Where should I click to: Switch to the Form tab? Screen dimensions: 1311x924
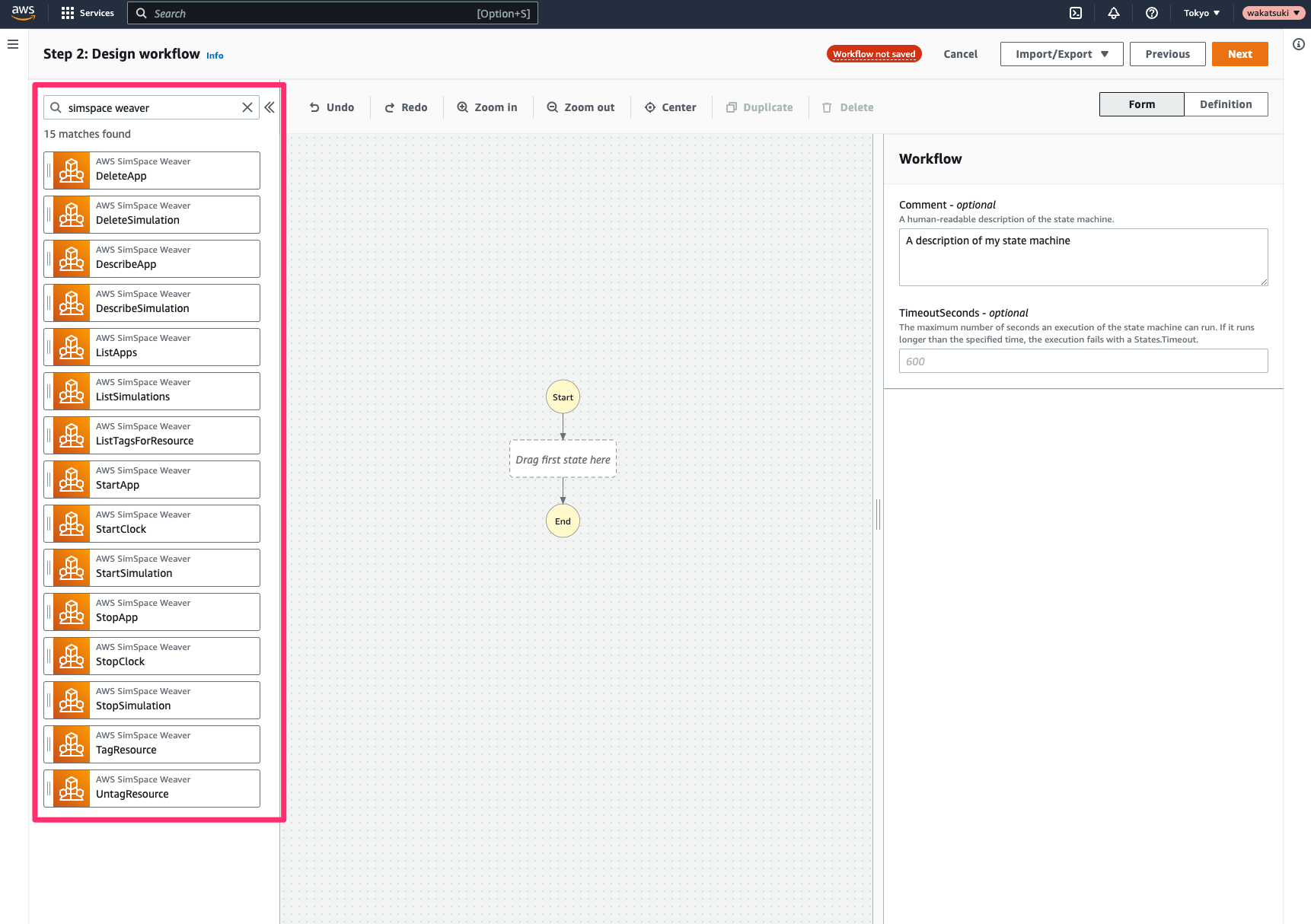[1141, 104]
